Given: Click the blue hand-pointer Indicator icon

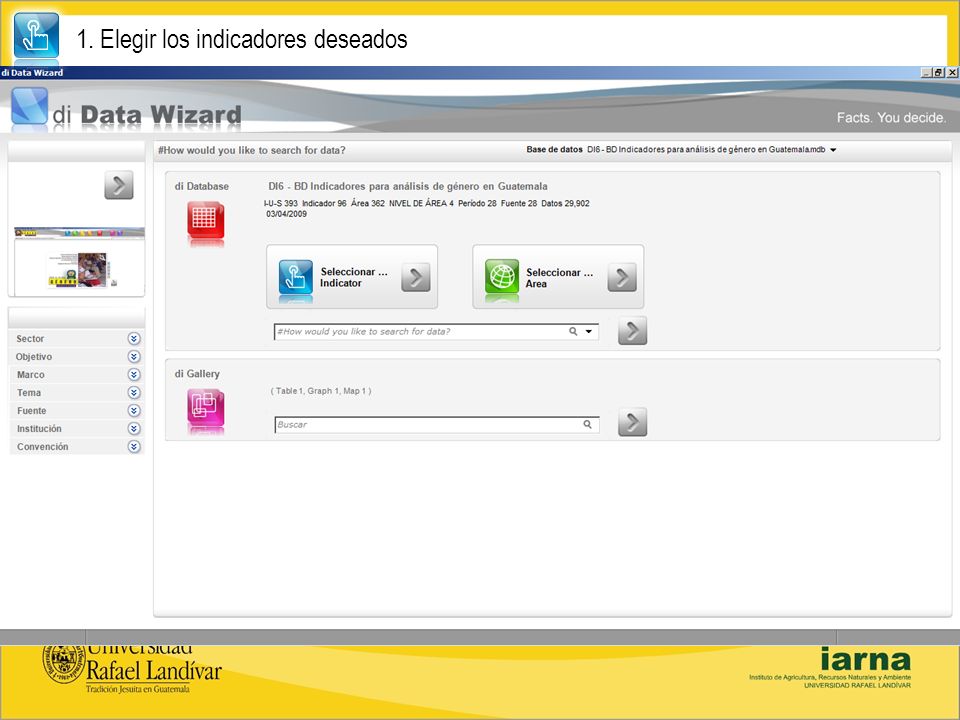Looking at the screenshot, I should click(x=296, y=277).
